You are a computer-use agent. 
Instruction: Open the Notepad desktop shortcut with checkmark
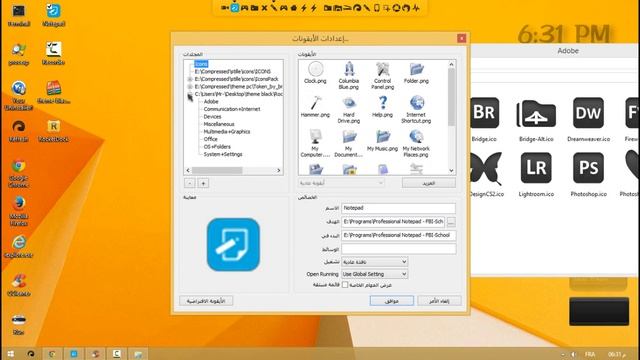coord(53,15)
